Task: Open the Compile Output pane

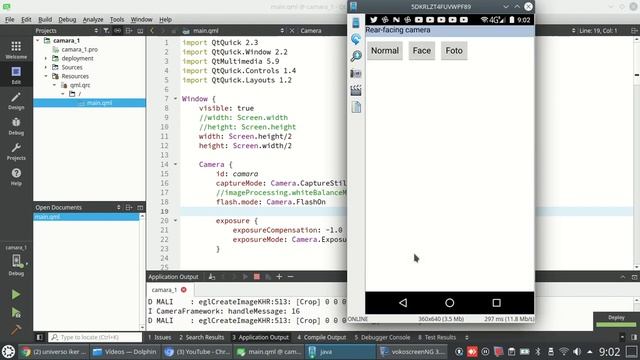Action: pyautogui.click(x=322, y=337)
